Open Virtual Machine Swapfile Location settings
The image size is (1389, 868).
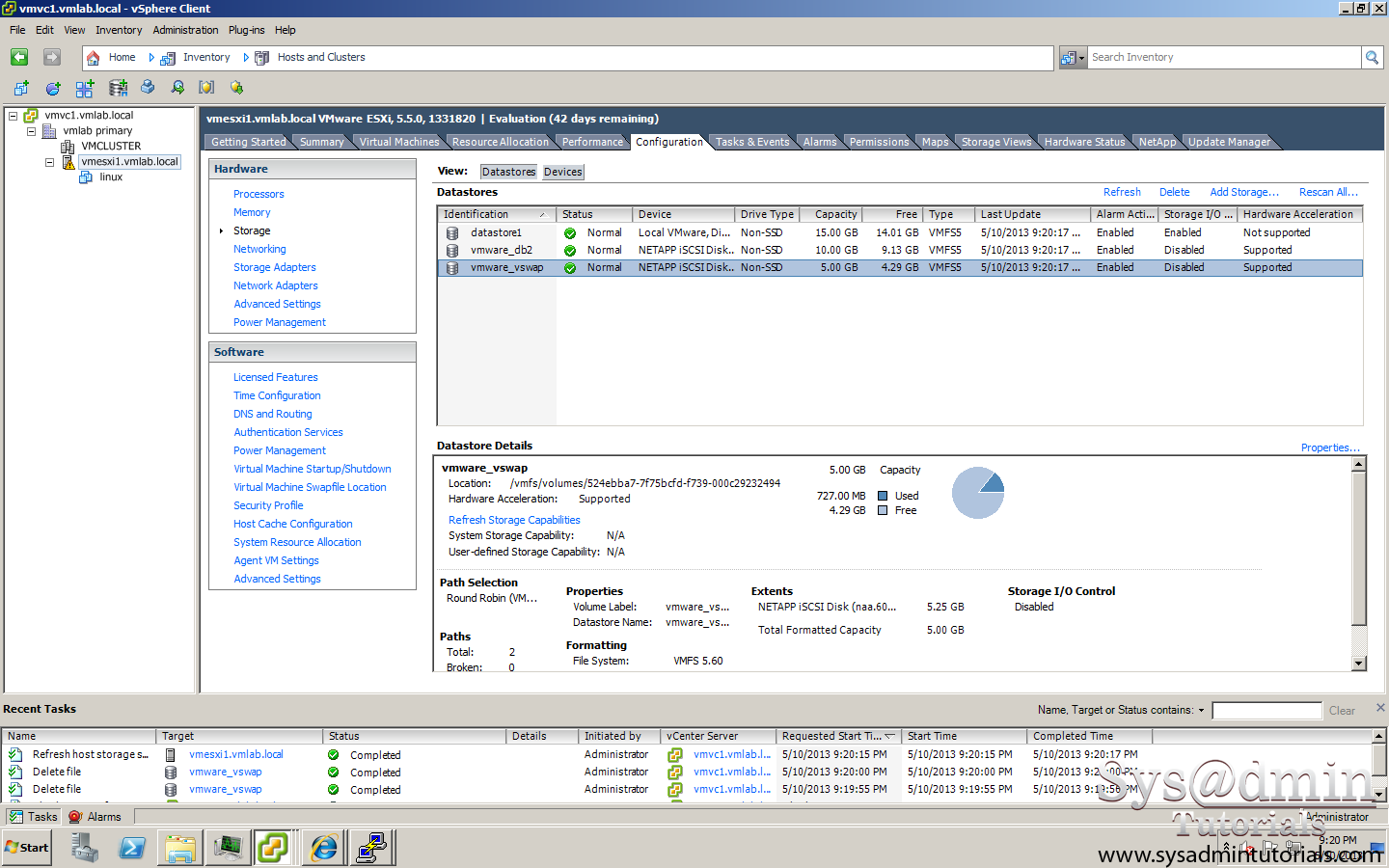[x=310, y=487]
